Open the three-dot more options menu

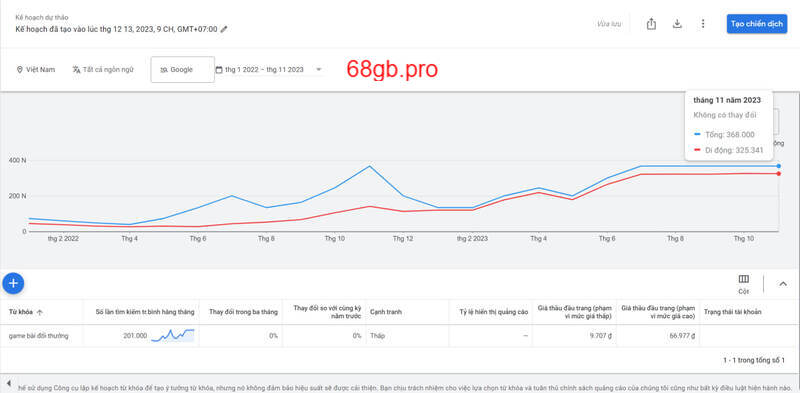click(x=703, y=23)
